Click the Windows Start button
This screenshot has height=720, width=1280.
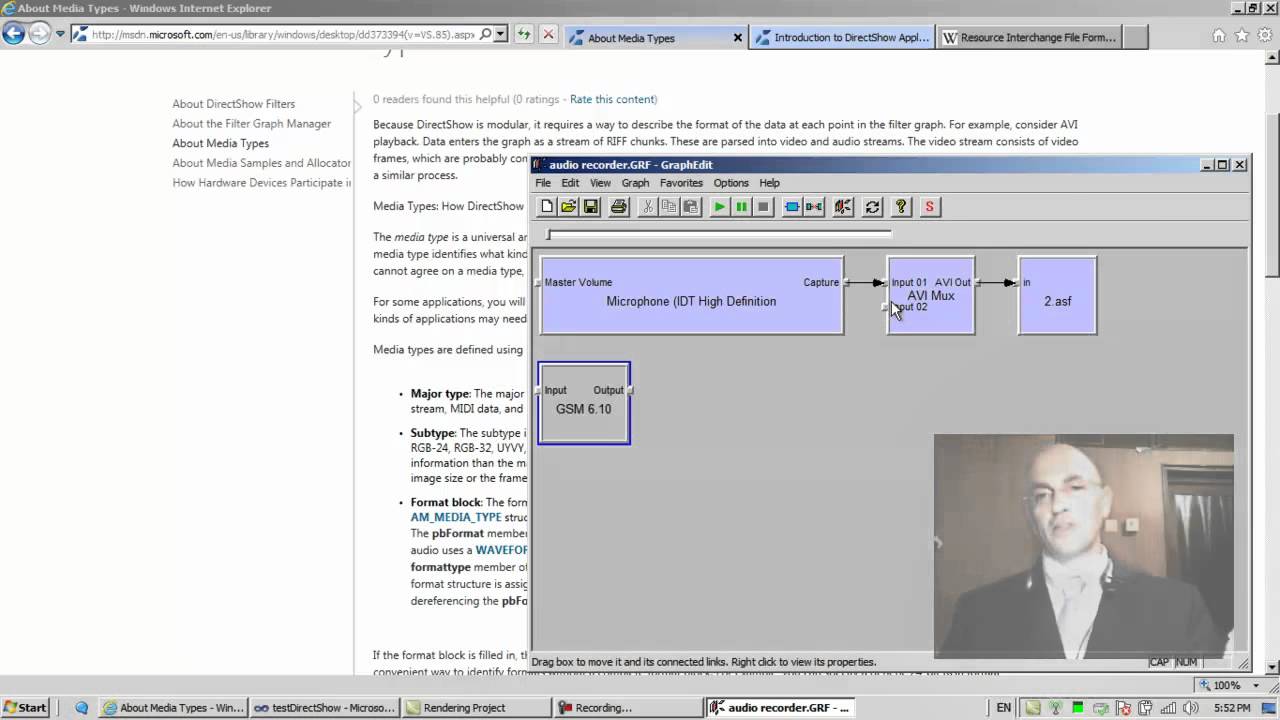tap(24, 707)
